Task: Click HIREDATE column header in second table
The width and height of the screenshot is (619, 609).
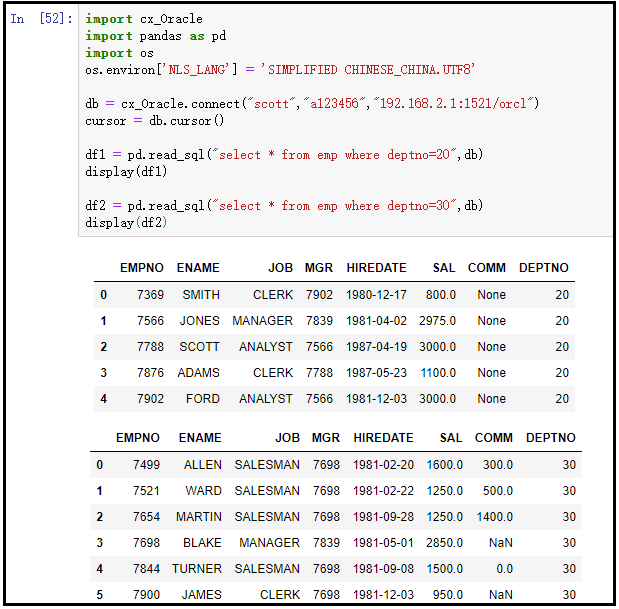Action: (383, 438)
